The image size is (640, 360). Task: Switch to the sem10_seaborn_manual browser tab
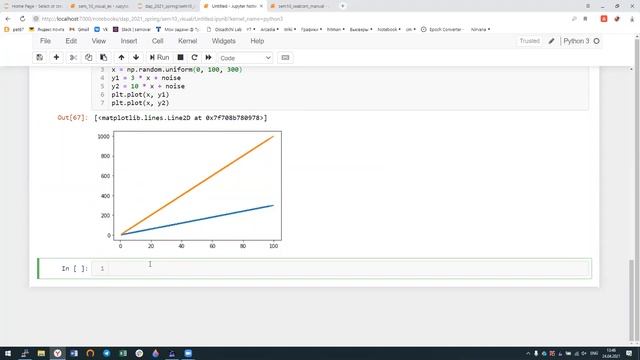pos(301,6)
